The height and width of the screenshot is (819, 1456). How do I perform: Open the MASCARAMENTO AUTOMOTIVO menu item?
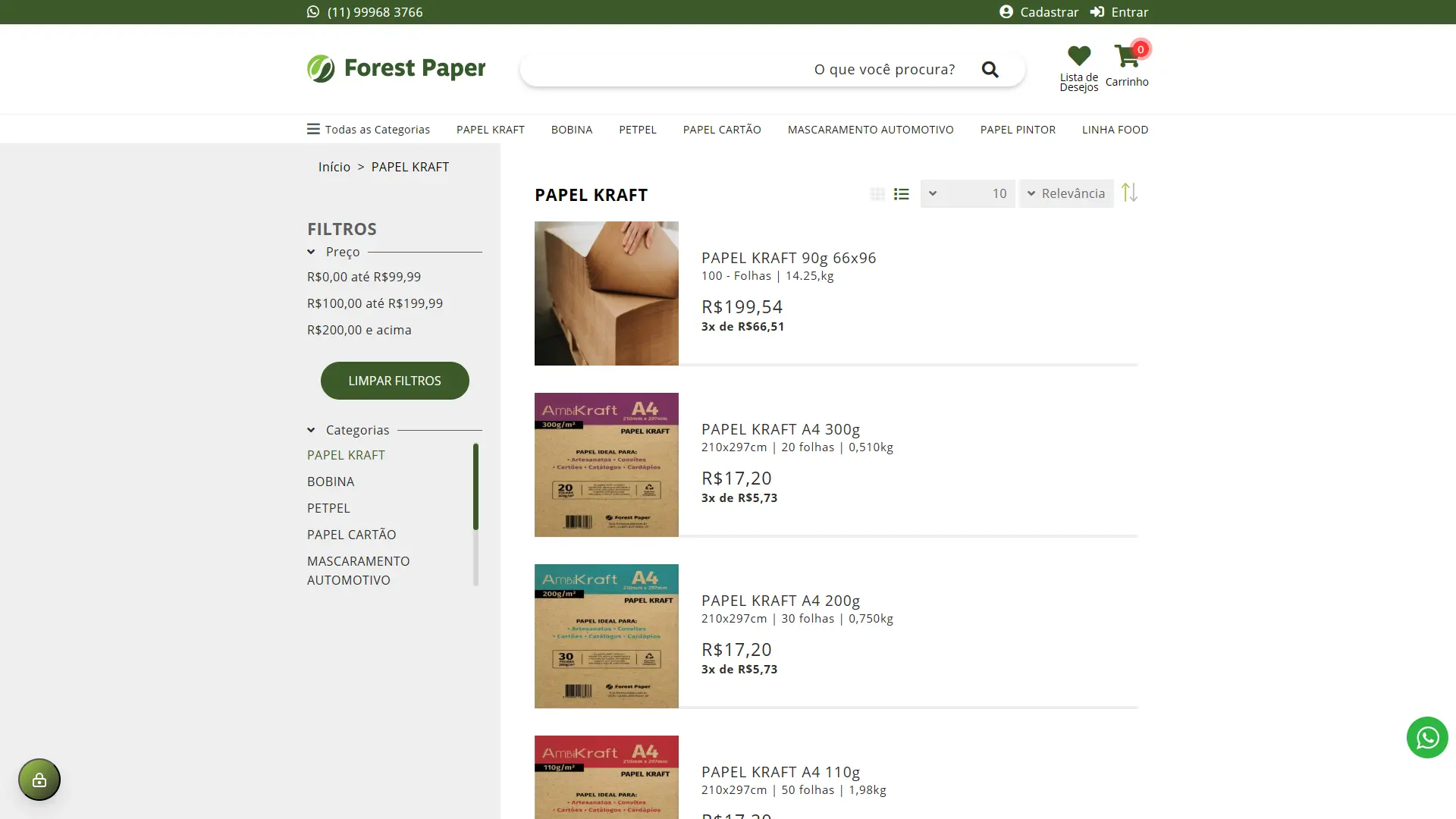871,130
